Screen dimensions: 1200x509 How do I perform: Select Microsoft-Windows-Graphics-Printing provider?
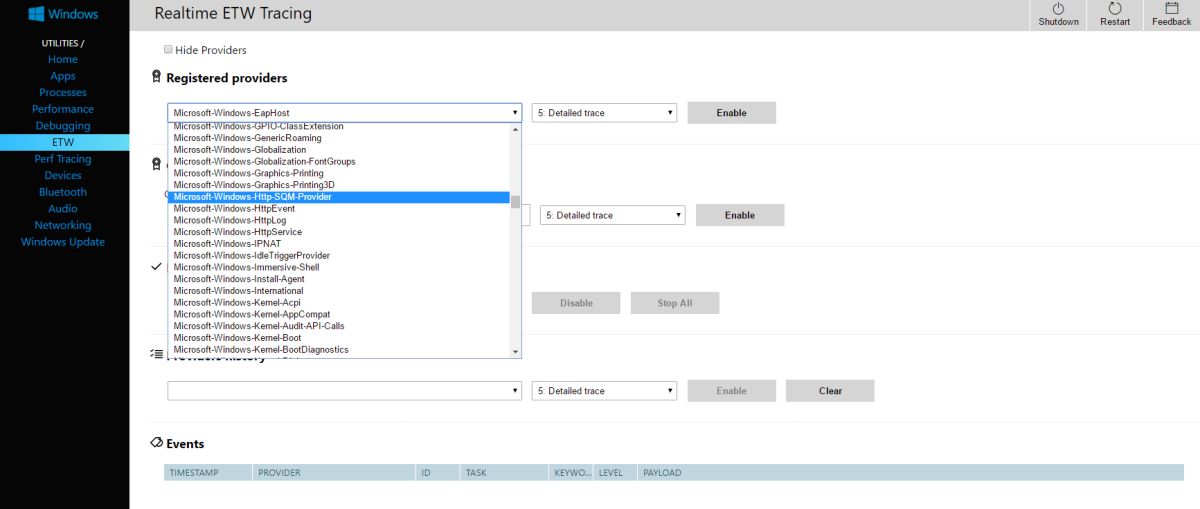[339, 173]
